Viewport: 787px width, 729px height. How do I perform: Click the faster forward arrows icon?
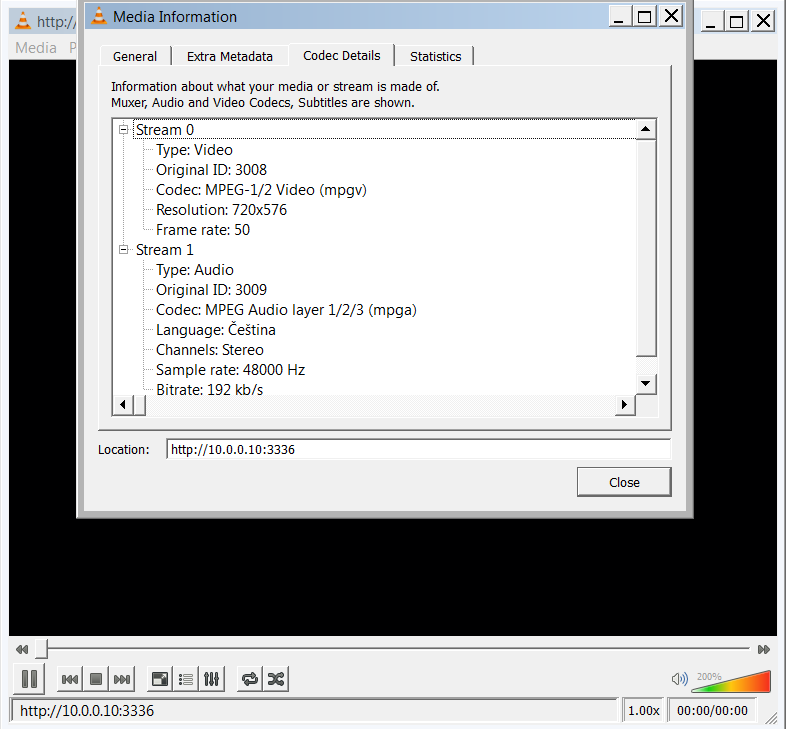763,649
